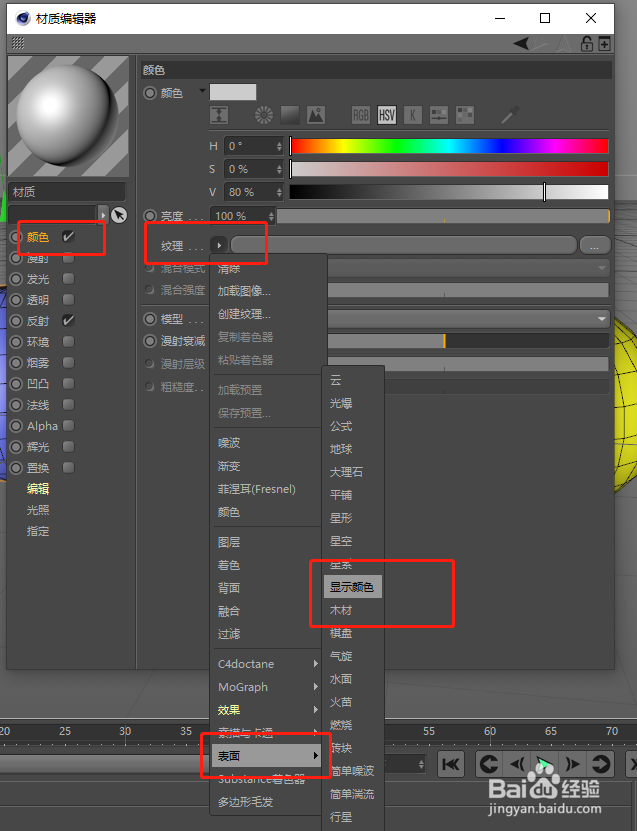The height and width of the screenshot is (831, 637).
Task: Expand the C4doctane submenu
Action: tap(268, 664)
